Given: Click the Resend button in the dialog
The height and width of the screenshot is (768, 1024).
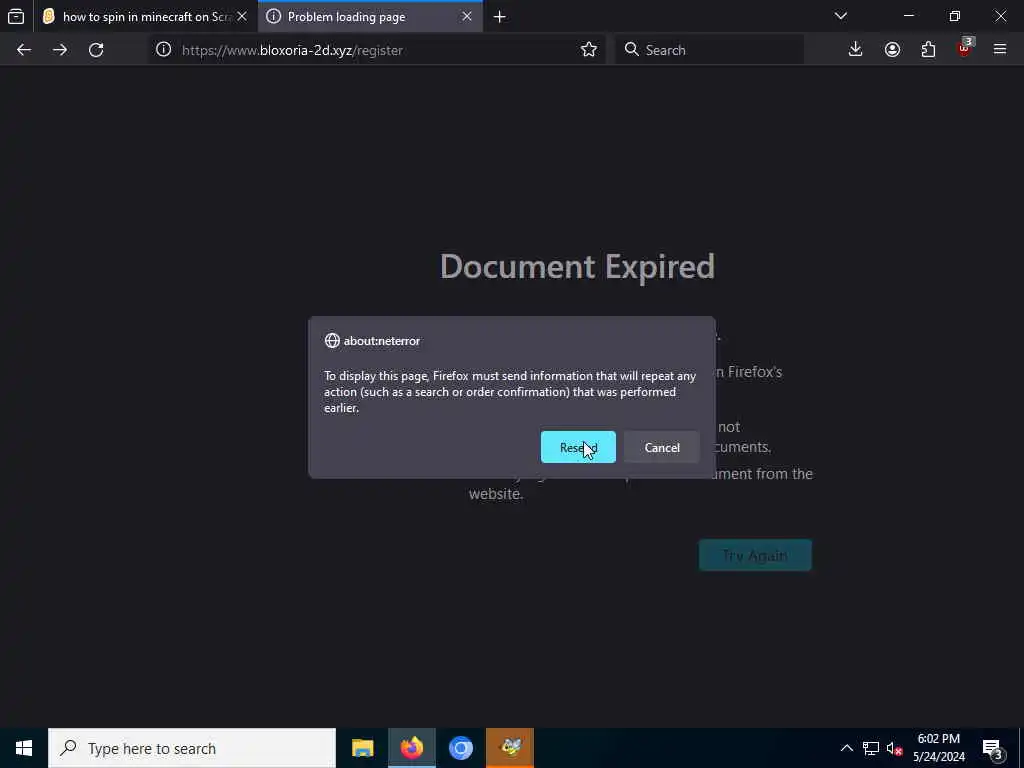Looking at the screenshot, I should coord(578,447).
